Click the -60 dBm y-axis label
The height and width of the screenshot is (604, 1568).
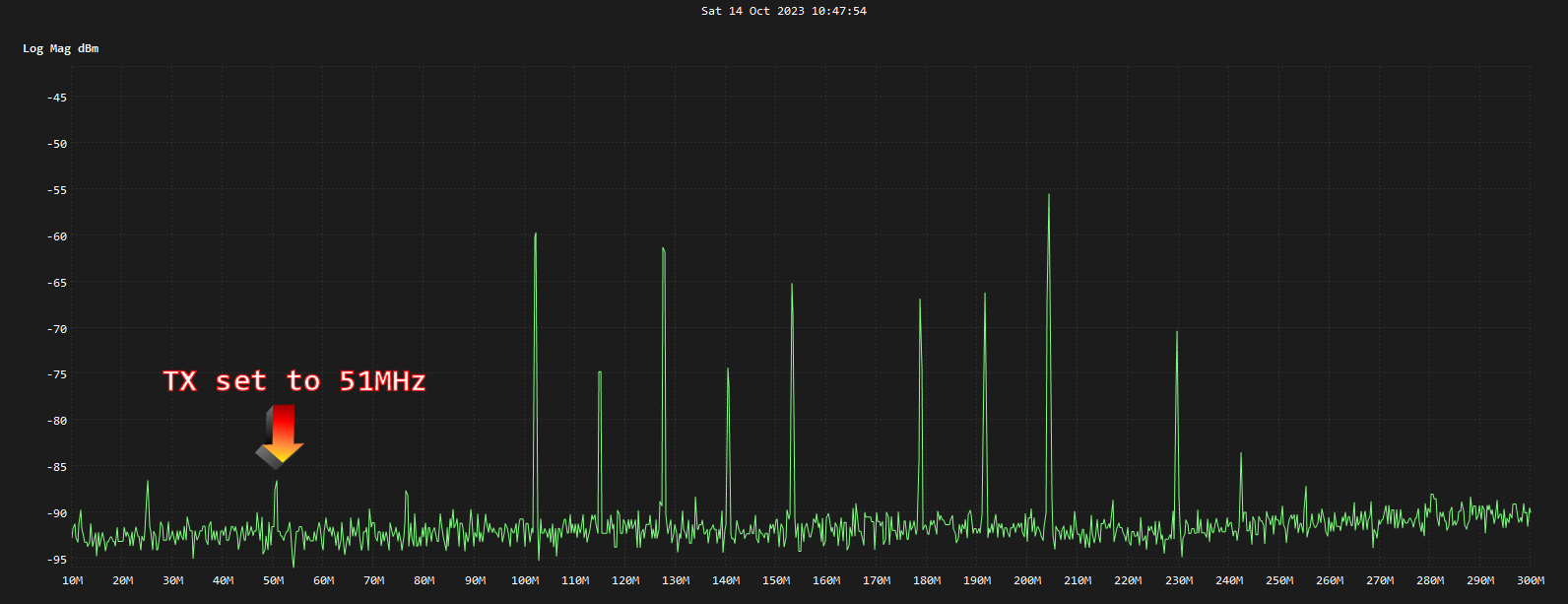point(57,236)
